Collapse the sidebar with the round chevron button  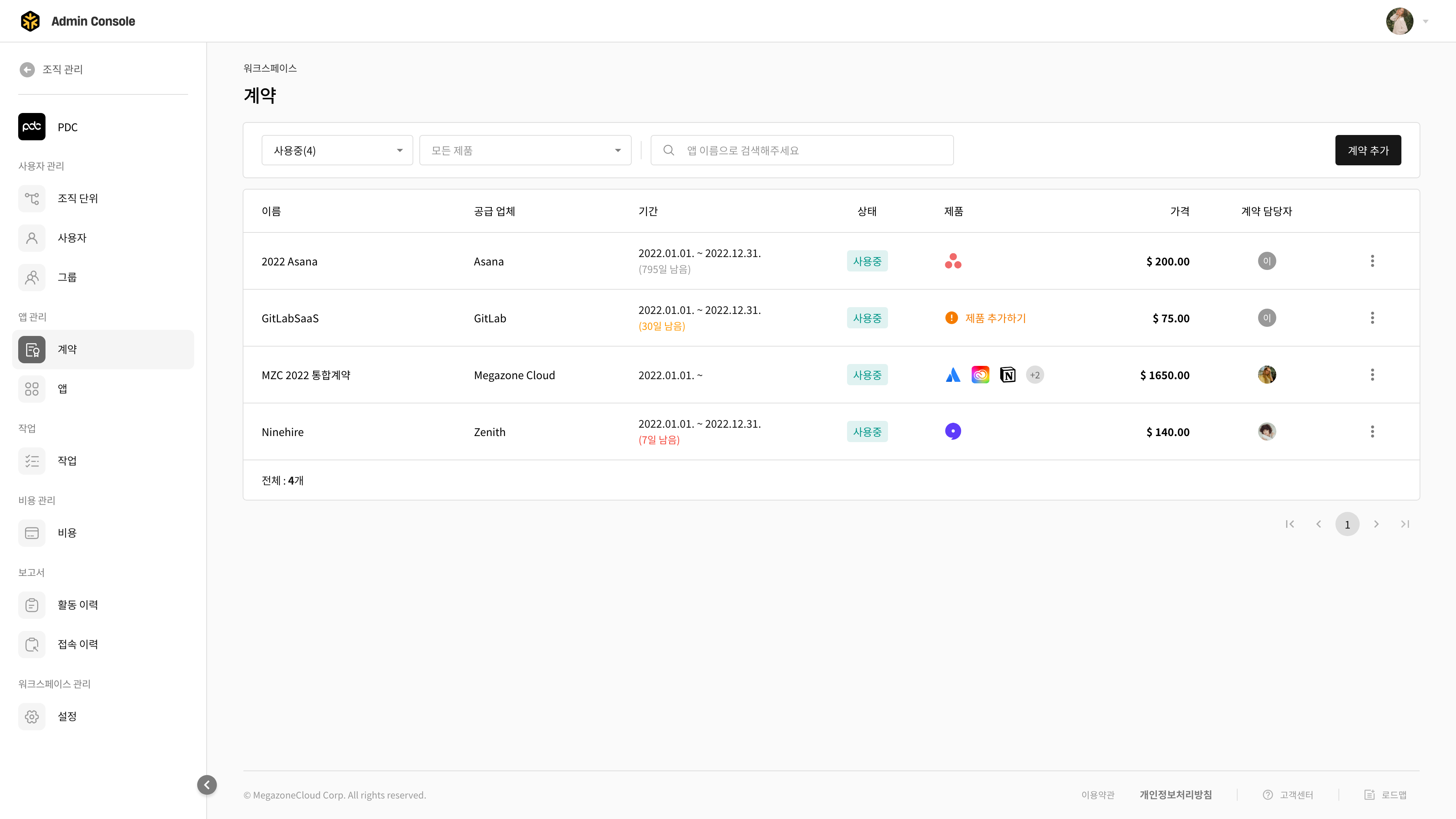207,784
